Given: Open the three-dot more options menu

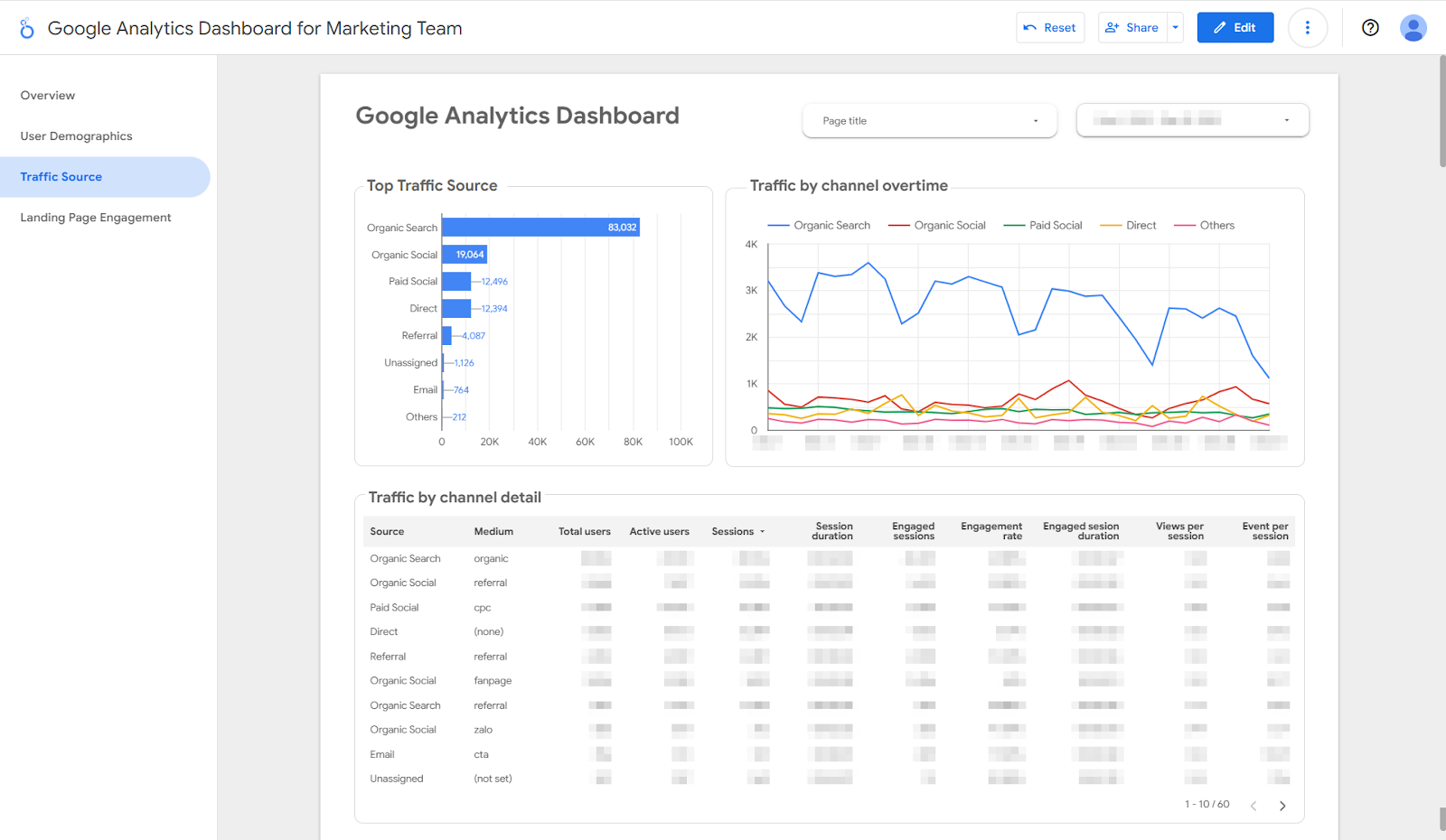Looking at the screenshot, I should click(x=1308, y=27).
